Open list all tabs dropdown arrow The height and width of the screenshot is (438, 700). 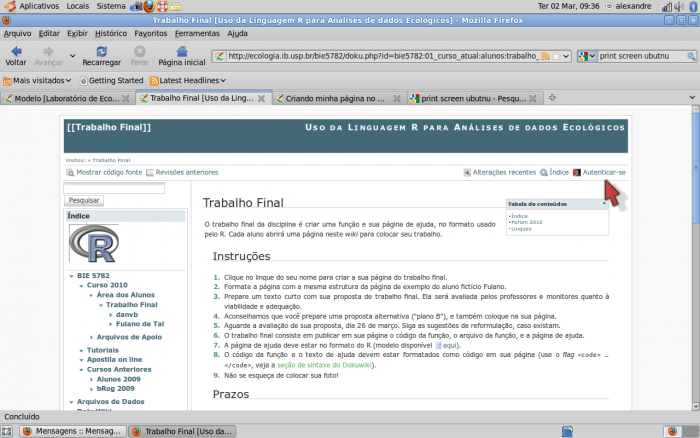point(692,98)
